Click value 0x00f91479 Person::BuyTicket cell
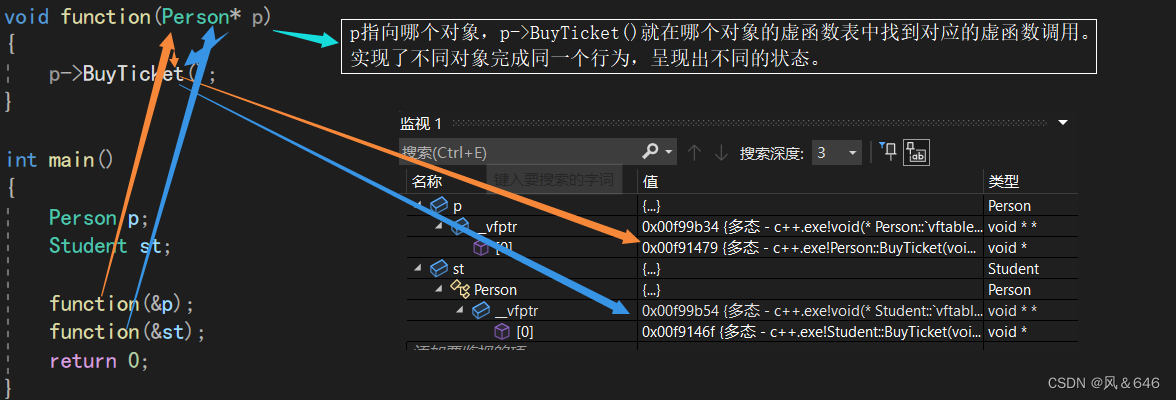Screen dimensions: 1176x400 [x=810, y=248]
